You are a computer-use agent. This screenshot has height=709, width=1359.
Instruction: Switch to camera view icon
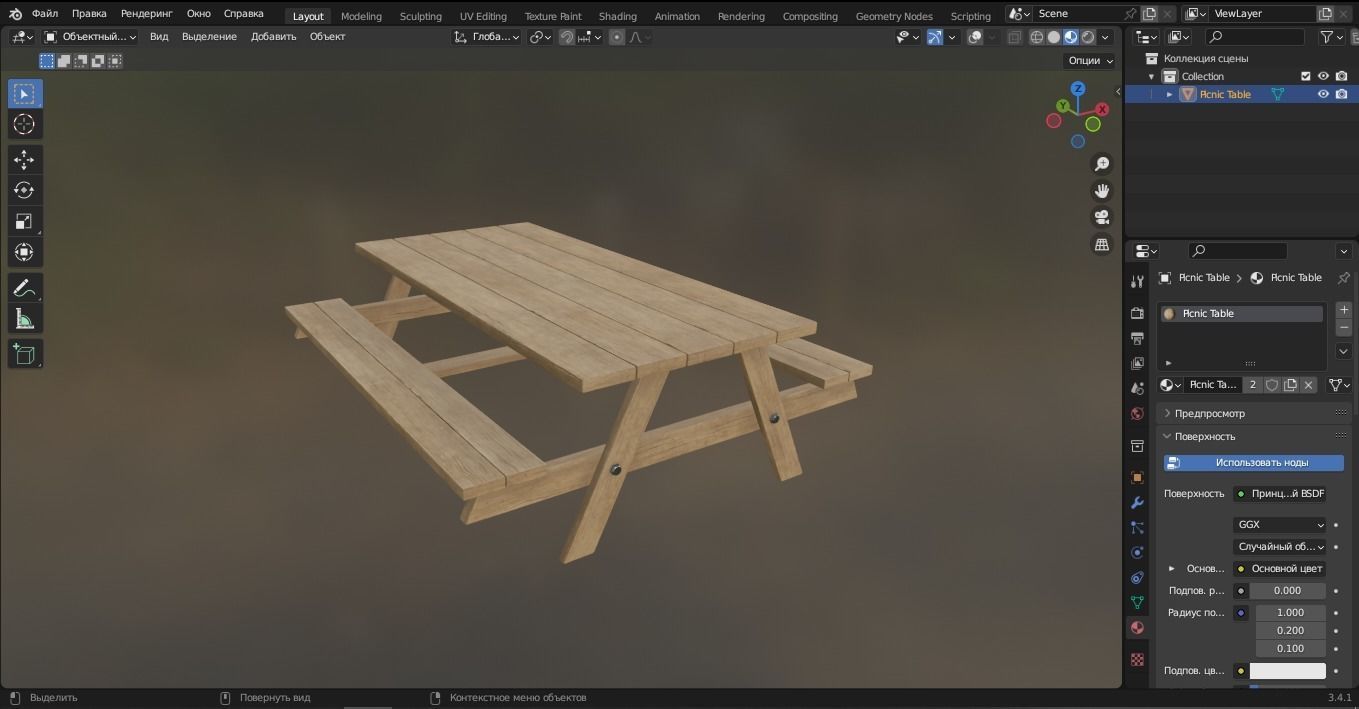(1102, 217)
